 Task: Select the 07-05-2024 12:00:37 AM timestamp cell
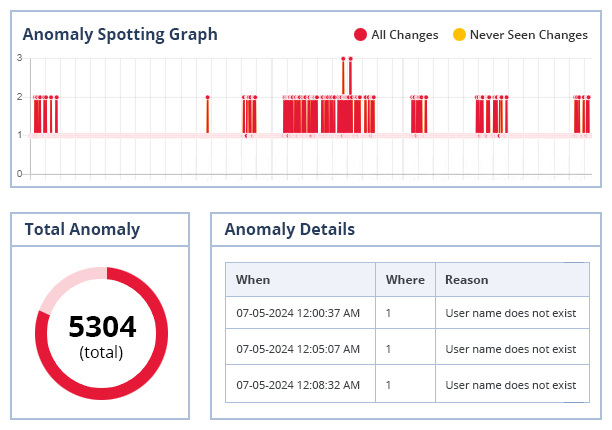point(298,313)
